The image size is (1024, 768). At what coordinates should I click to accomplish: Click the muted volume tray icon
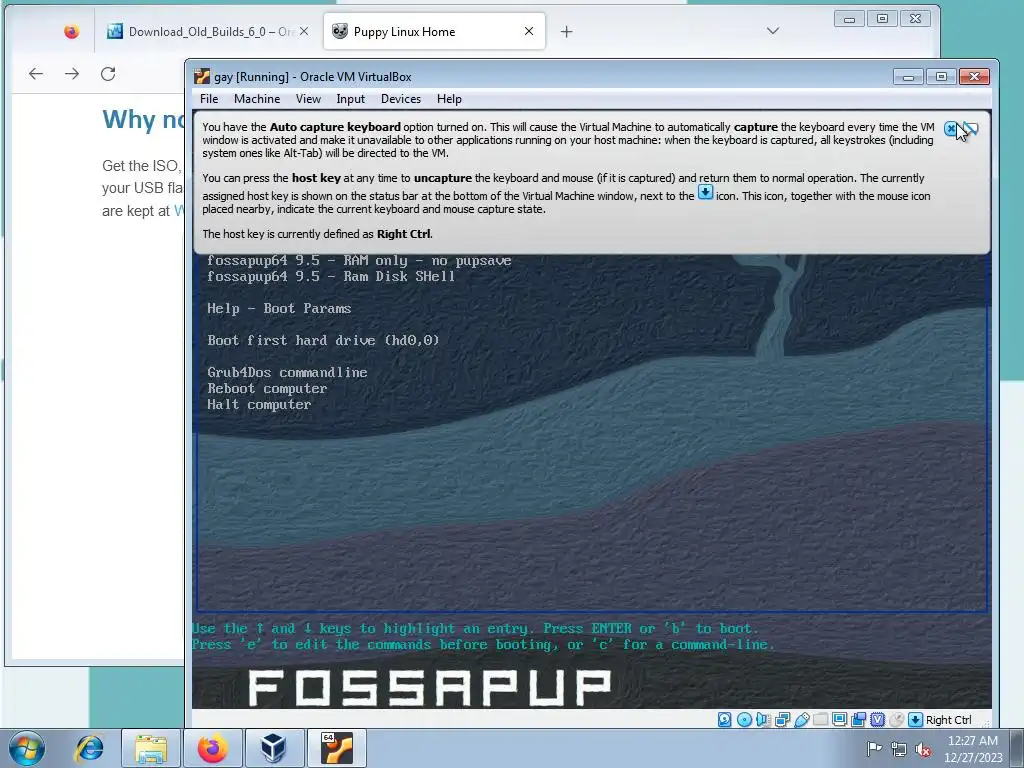pos(923,748)
